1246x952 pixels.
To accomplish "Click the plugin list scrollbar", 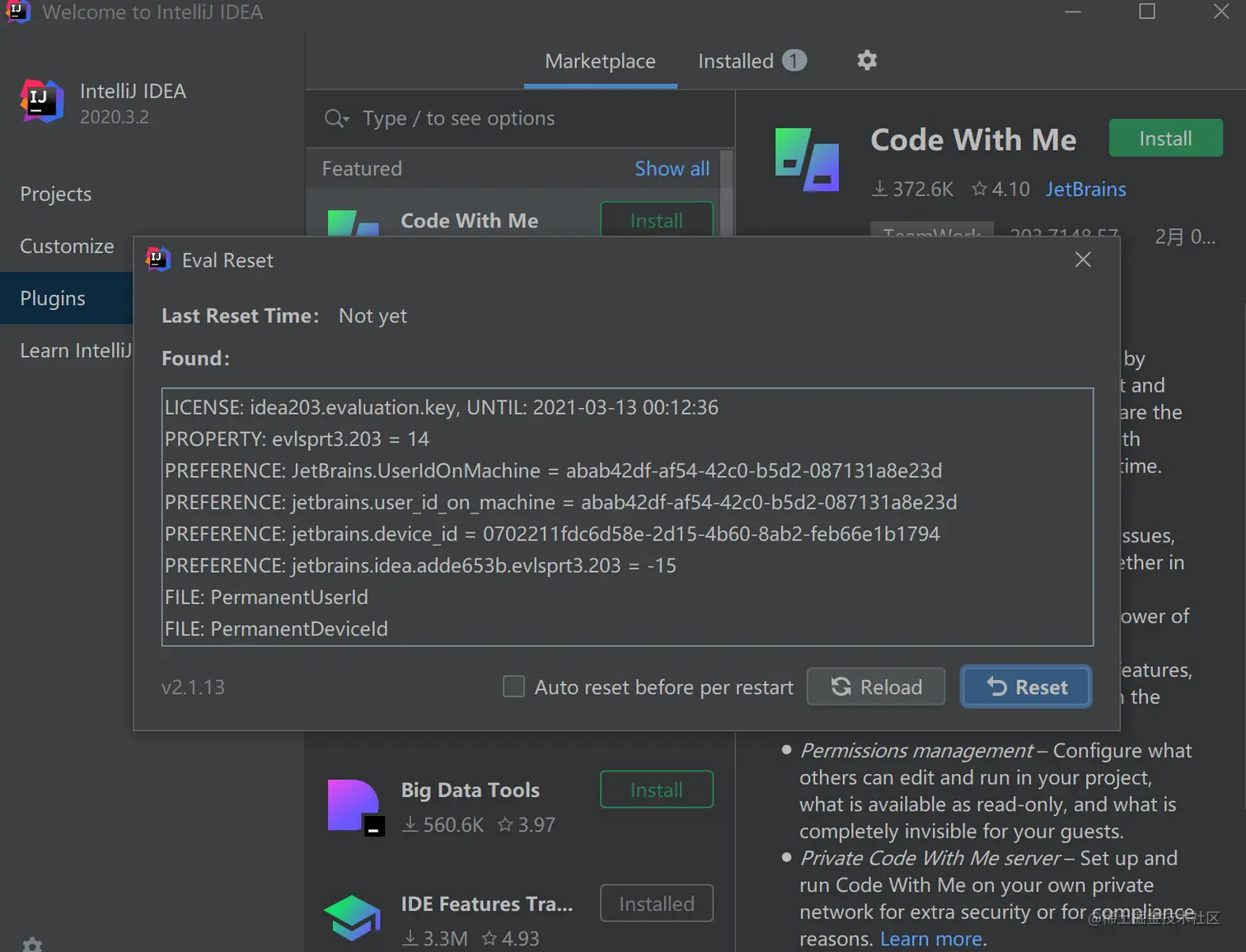I will click(727, 193).
